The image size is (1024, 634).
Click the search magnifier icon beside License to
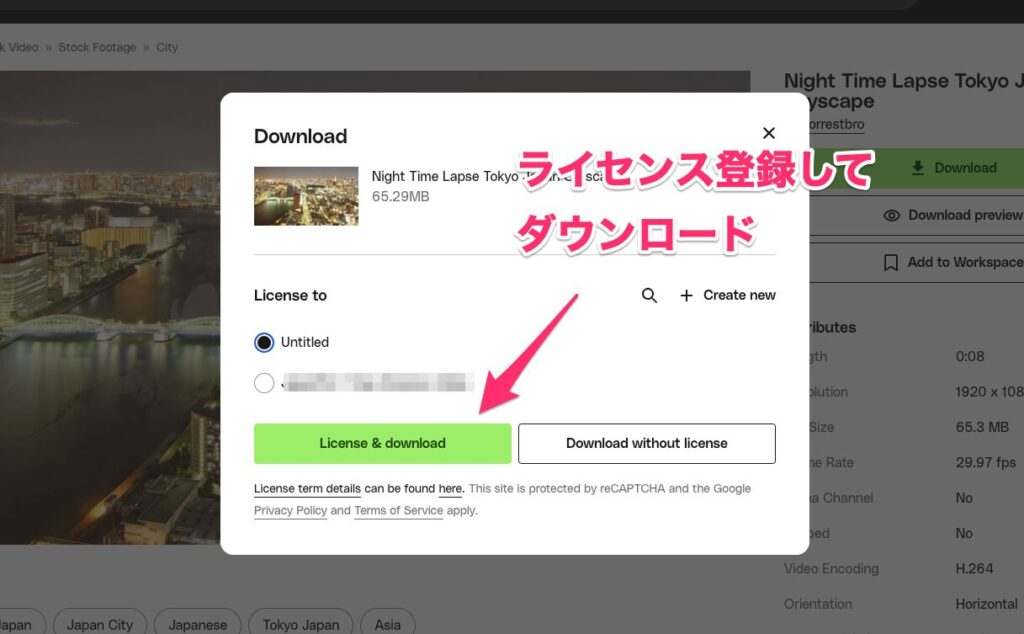[x=649, y=295]
